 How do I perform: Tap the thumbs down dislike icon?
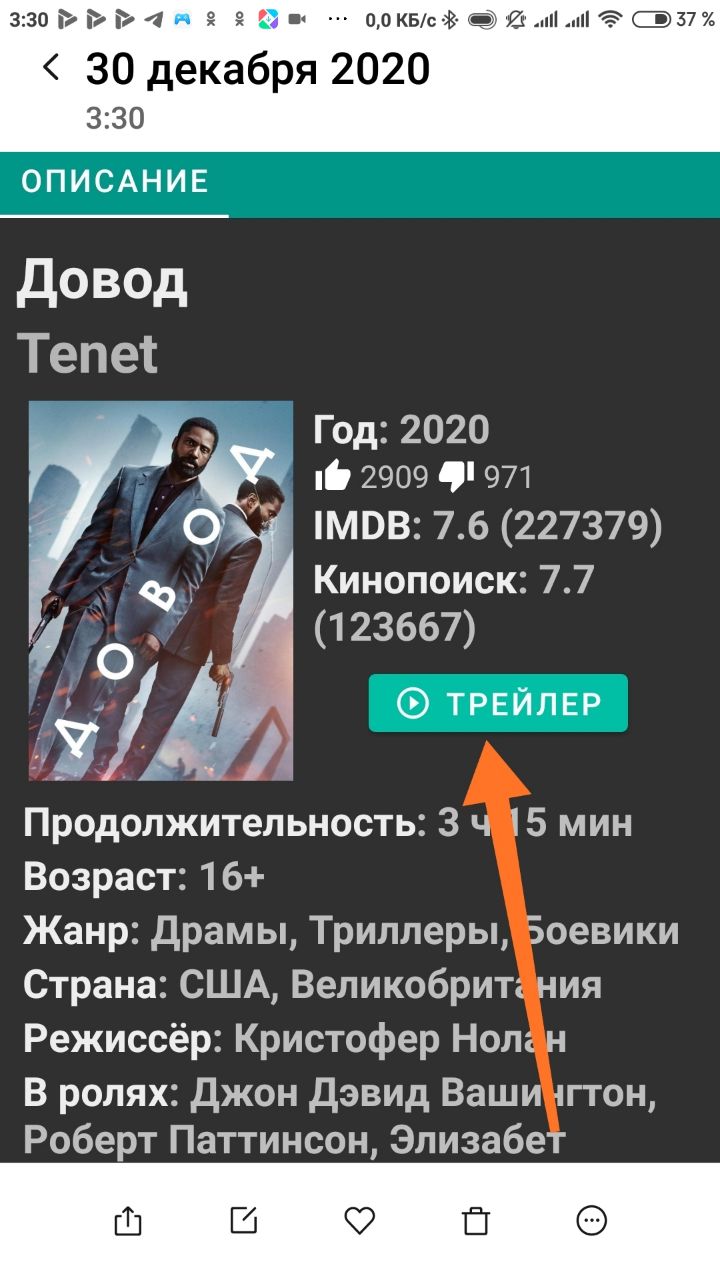456,477
